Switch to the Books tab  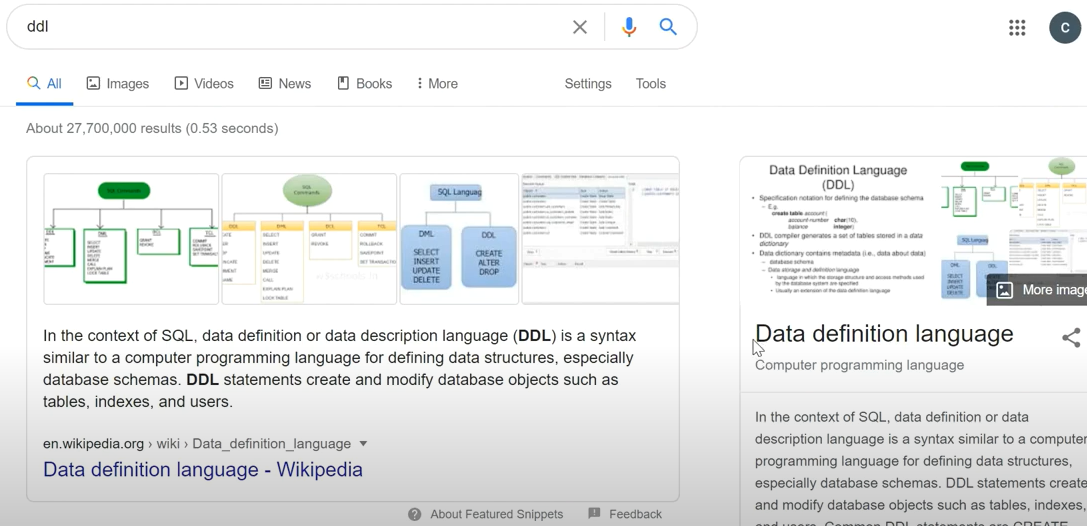click(365, 84)
